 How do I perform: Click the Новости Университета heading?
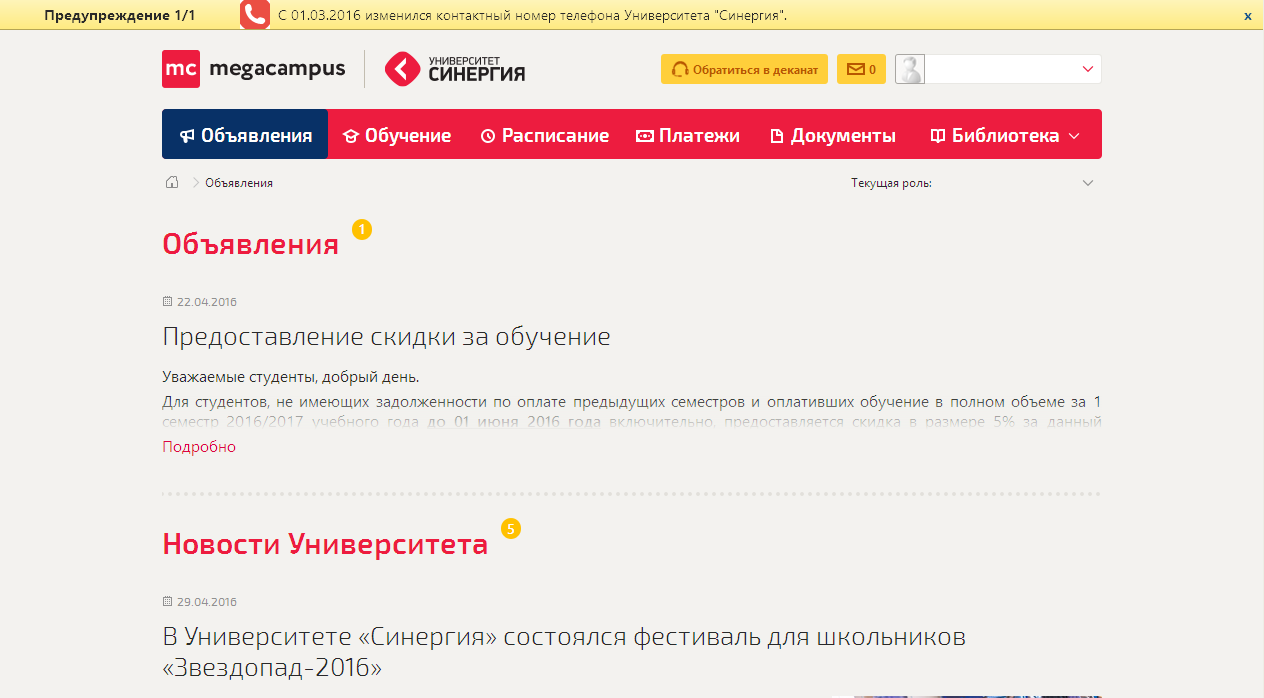(x=325, y=544)
